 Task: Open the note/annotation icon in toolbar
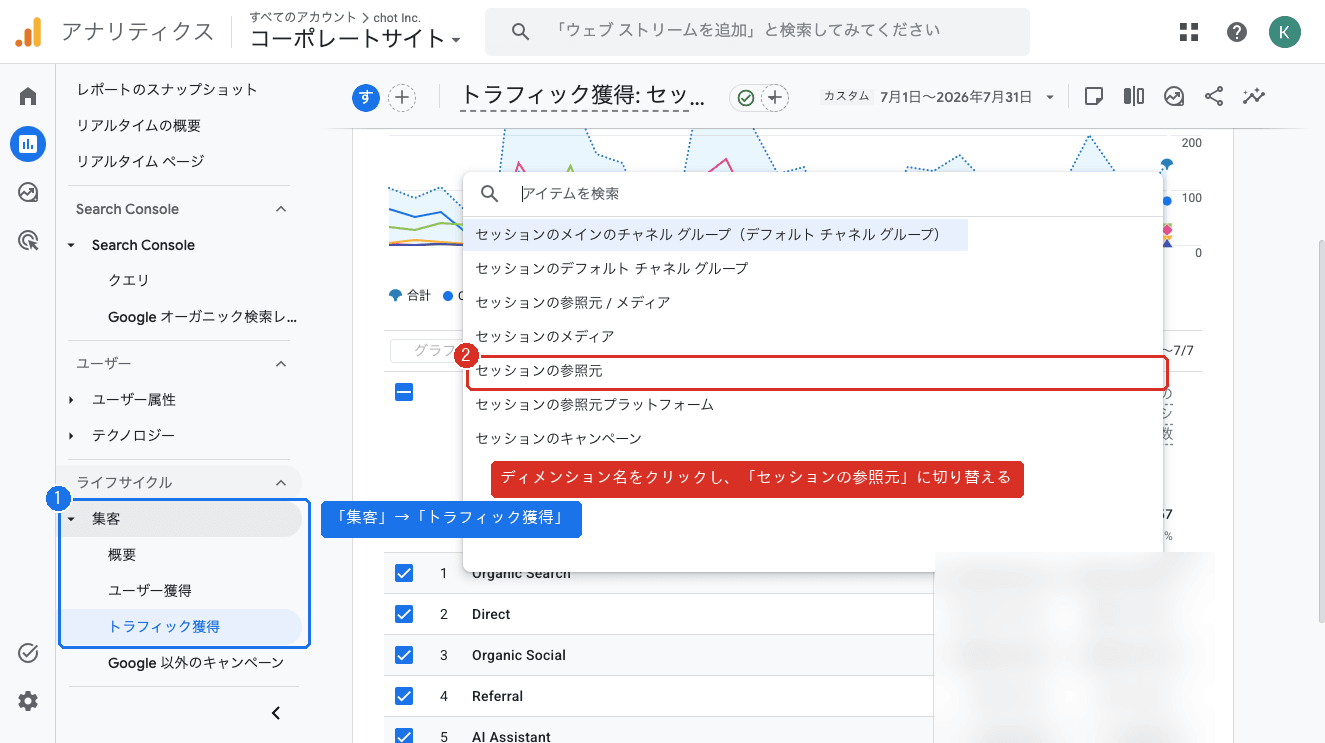click(x=1094, y=96)
